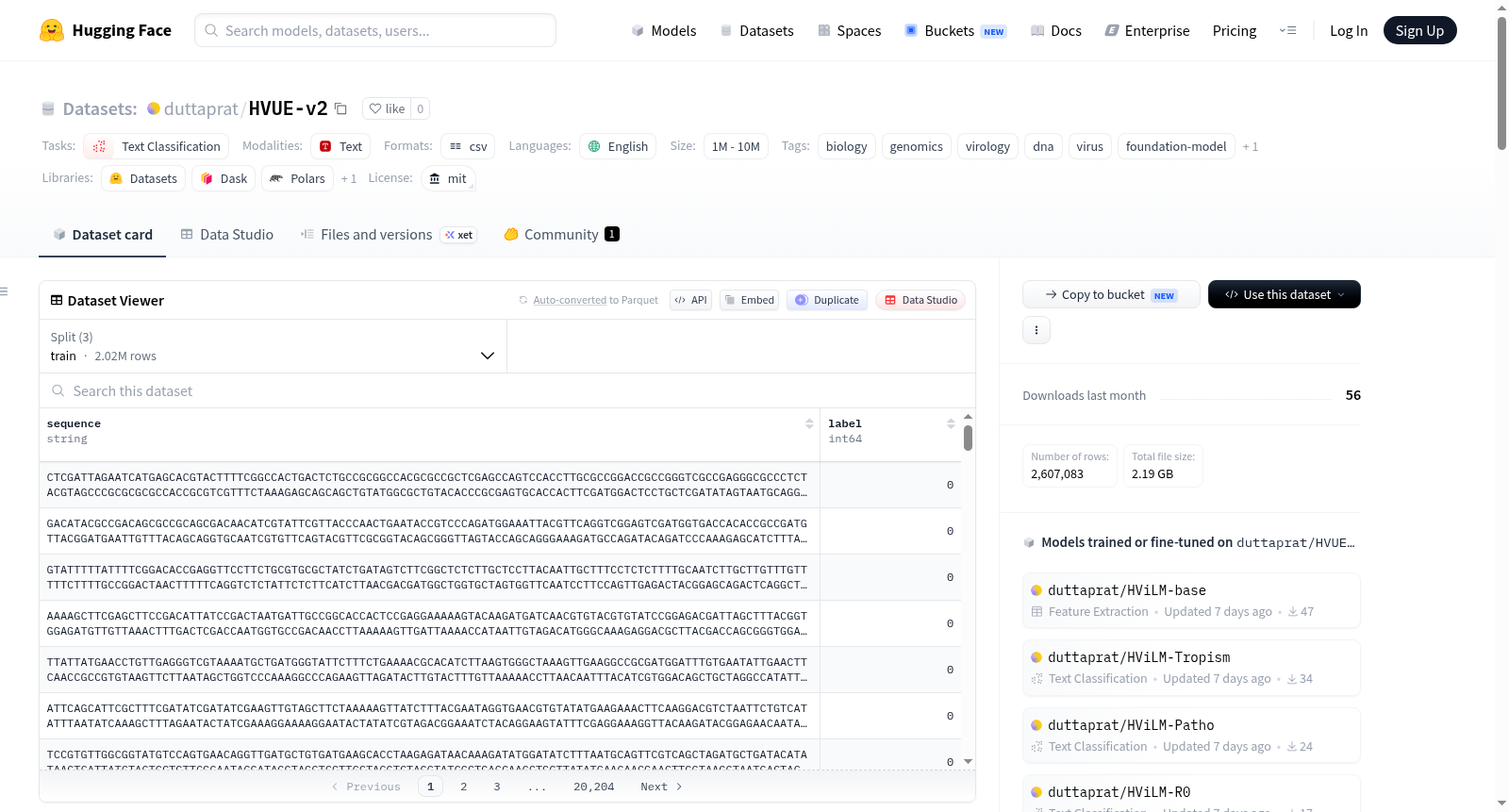
Task: Open the Community tab
Action: pos(561,235)
